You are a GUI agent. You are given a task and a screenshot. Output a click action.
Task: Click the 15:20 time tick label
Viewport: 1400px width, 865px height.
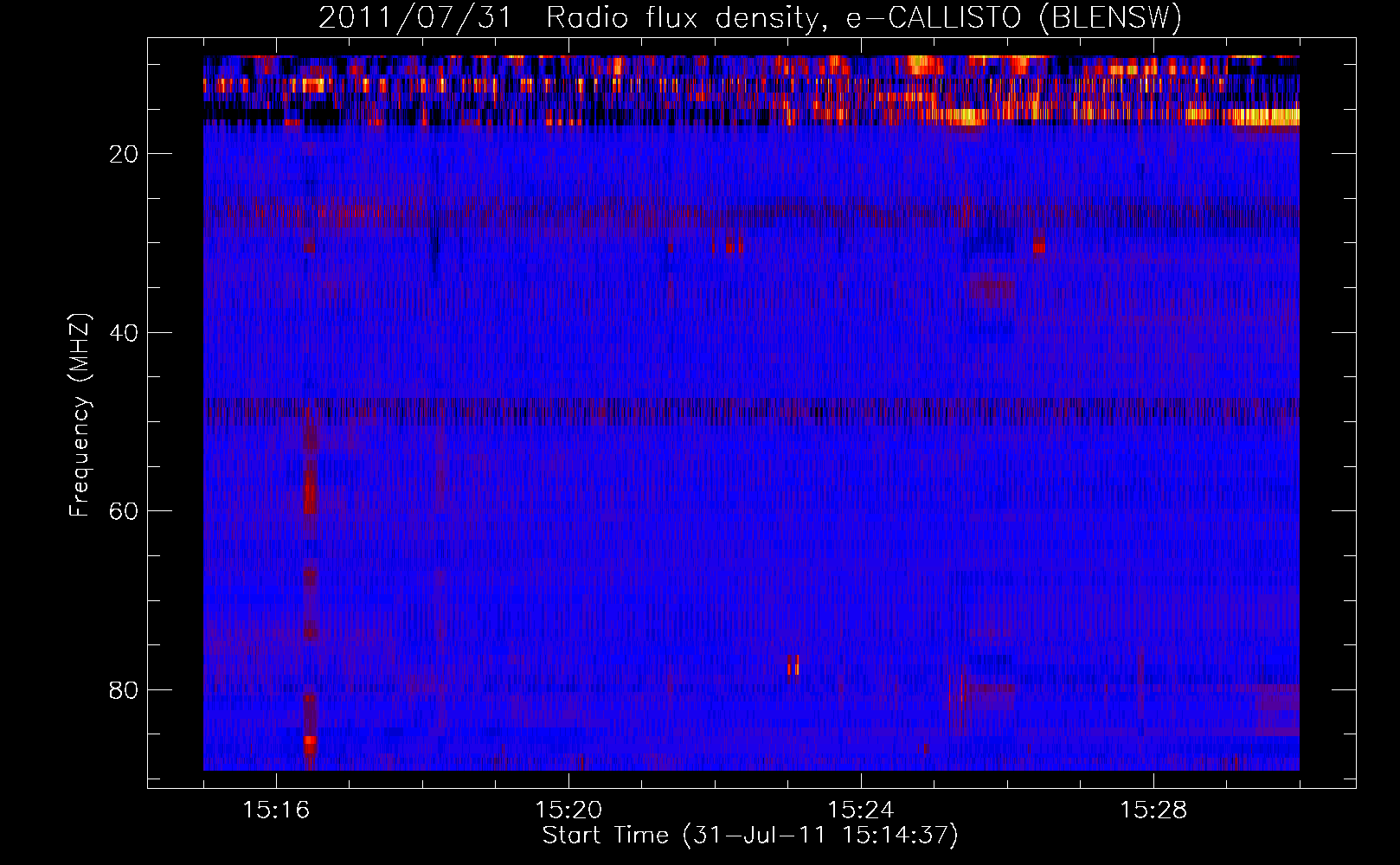coord(568,811)
